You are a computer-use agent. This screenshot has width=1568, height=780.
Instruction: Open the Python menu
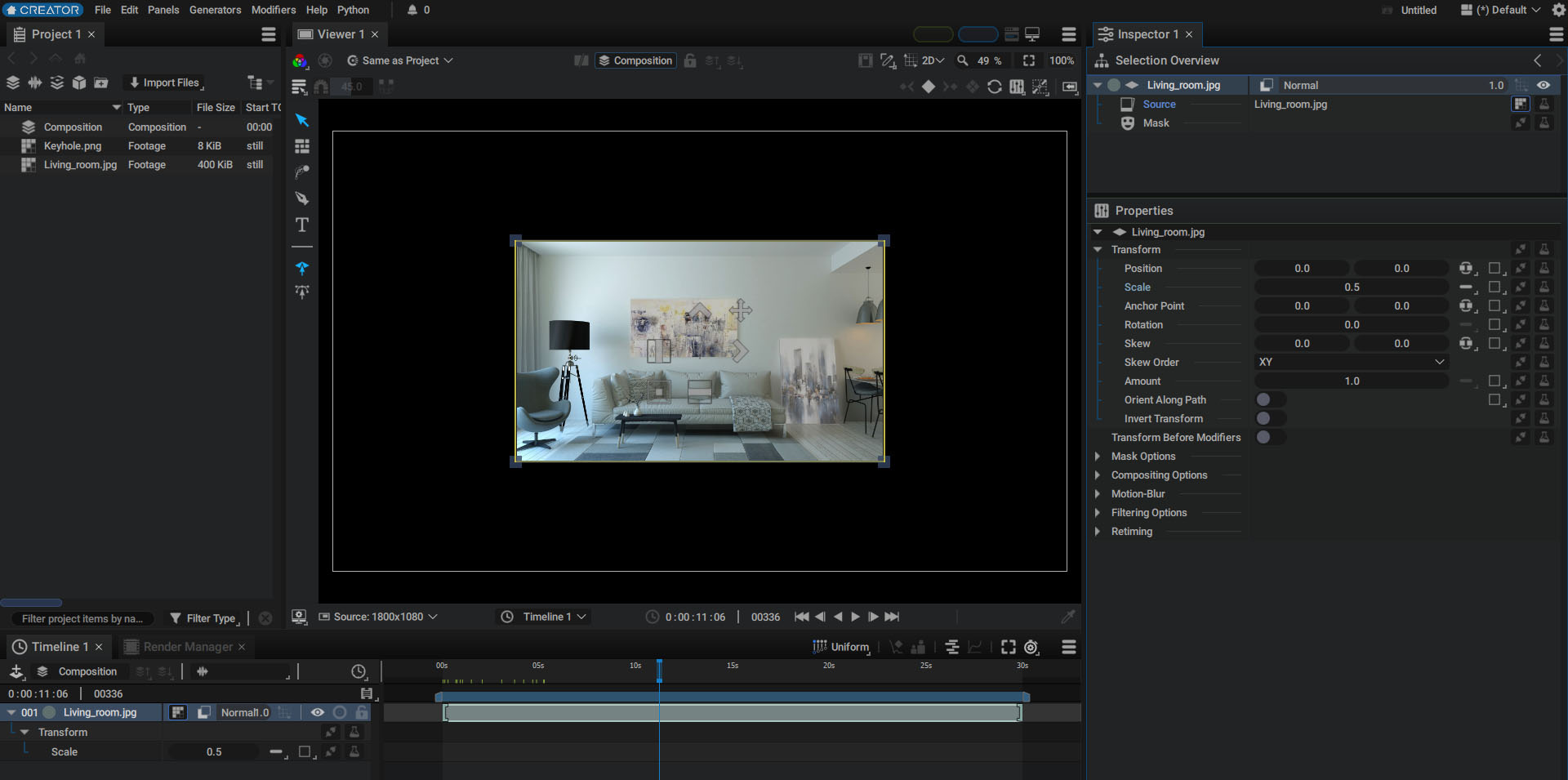354,10
